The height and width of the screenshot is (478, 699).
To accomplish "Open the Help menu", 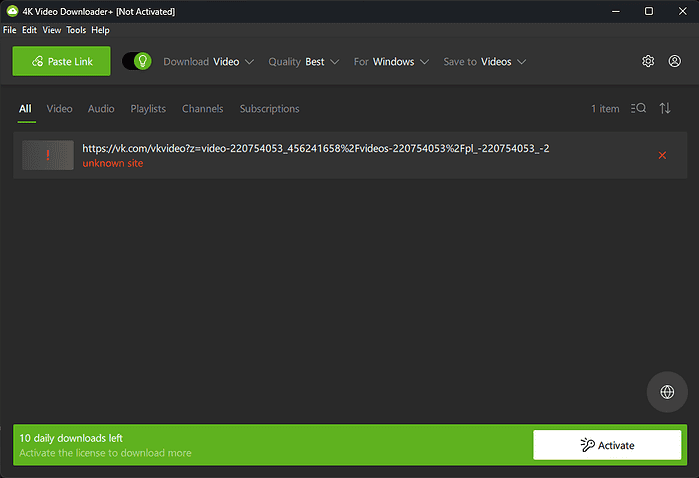I will point(100,30).
